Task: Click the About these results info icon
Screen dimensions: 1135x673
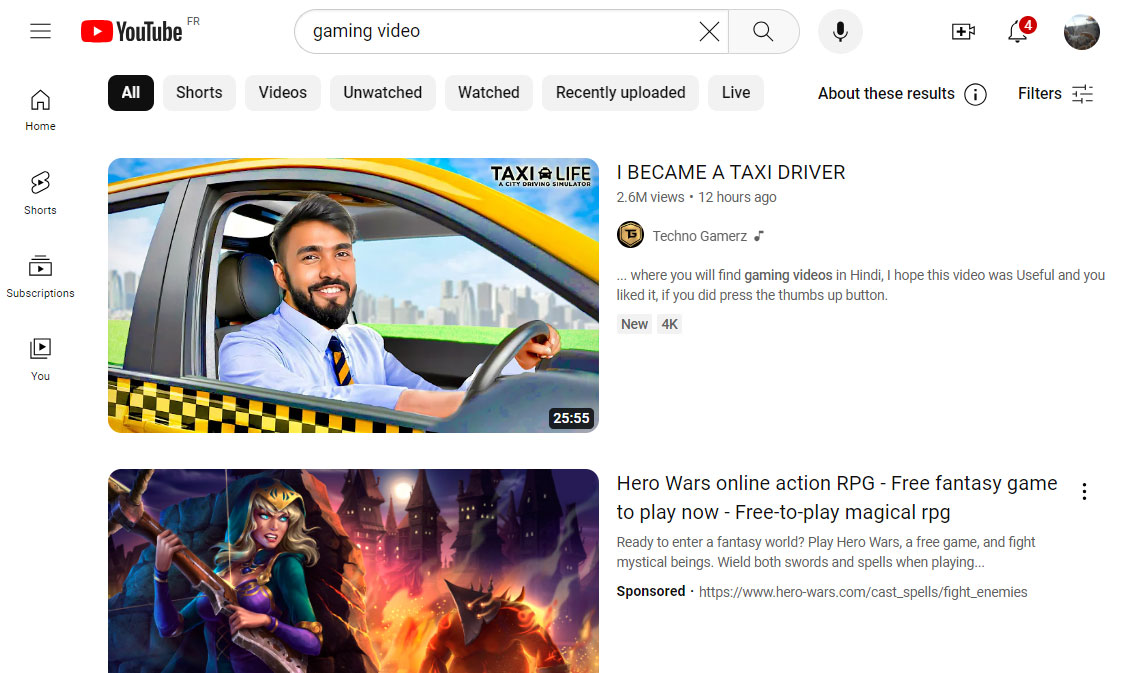Action: tap(975, 94)
